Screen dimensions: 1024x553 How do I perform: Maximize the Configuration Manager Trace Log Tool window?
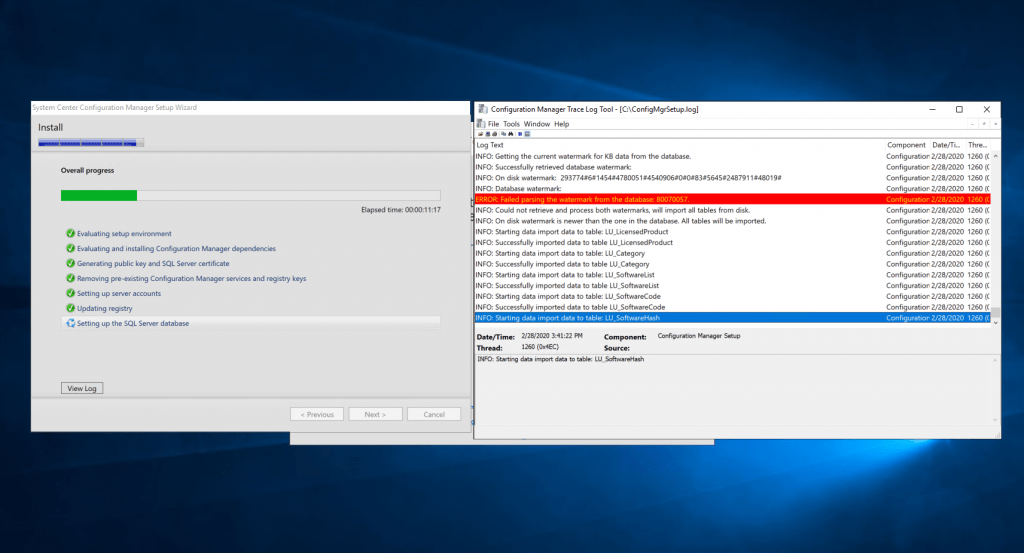pyautogui.click(x=959, y=109)
